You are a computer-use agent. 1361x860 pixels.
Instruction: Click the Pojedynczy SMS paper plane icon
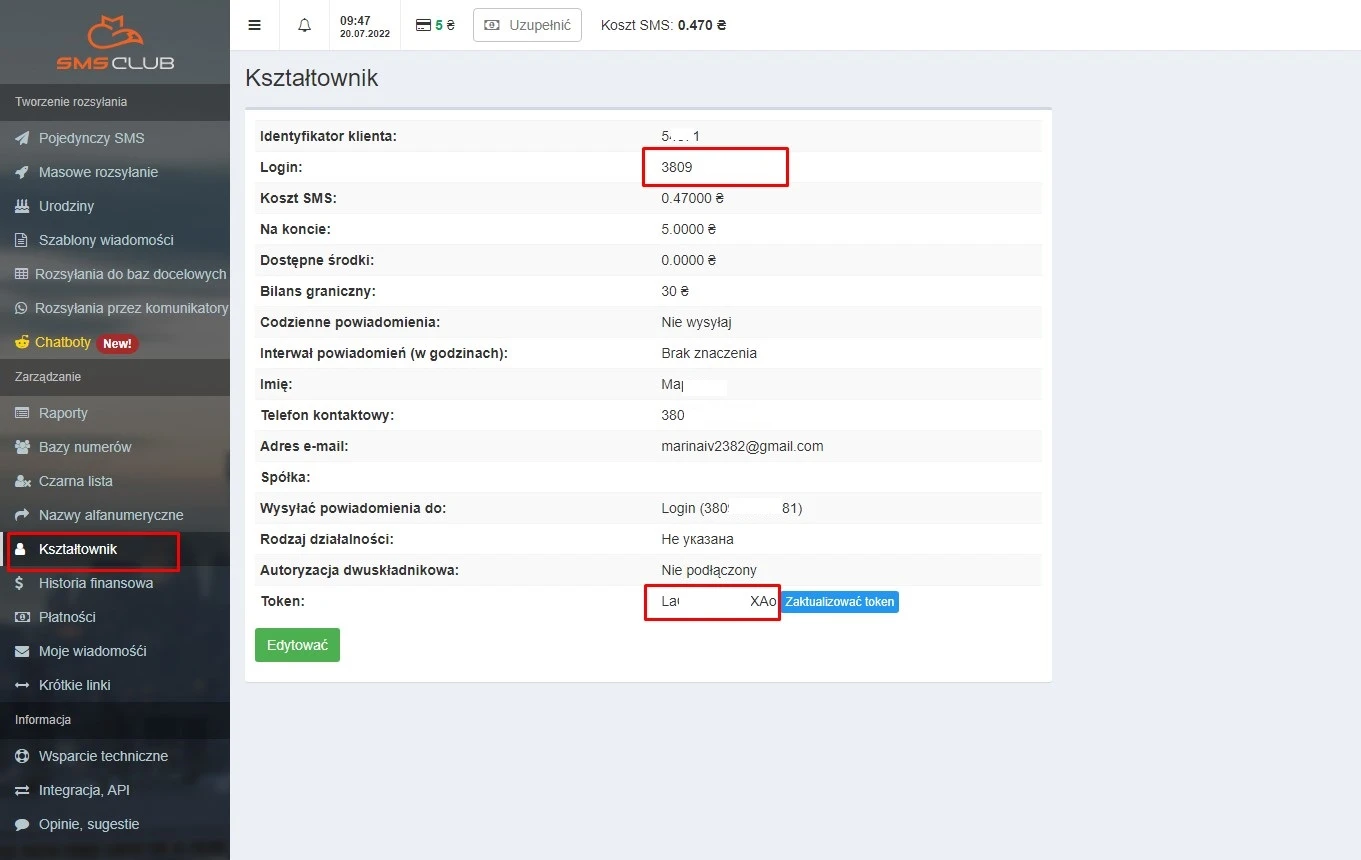(x=22, y=138)
